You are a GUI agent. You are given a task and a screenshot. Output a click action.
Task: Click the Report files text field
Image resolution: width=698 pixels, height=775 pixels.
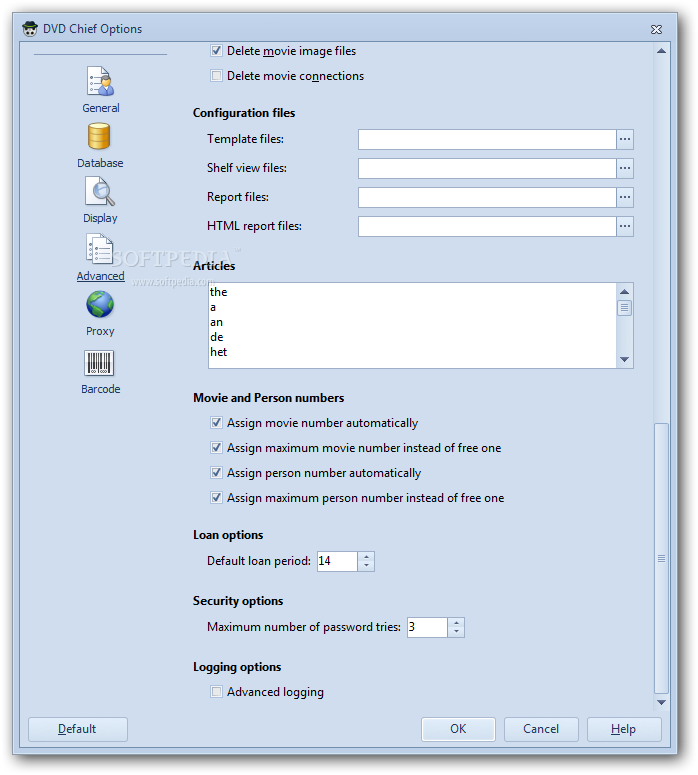click(487, 197)
